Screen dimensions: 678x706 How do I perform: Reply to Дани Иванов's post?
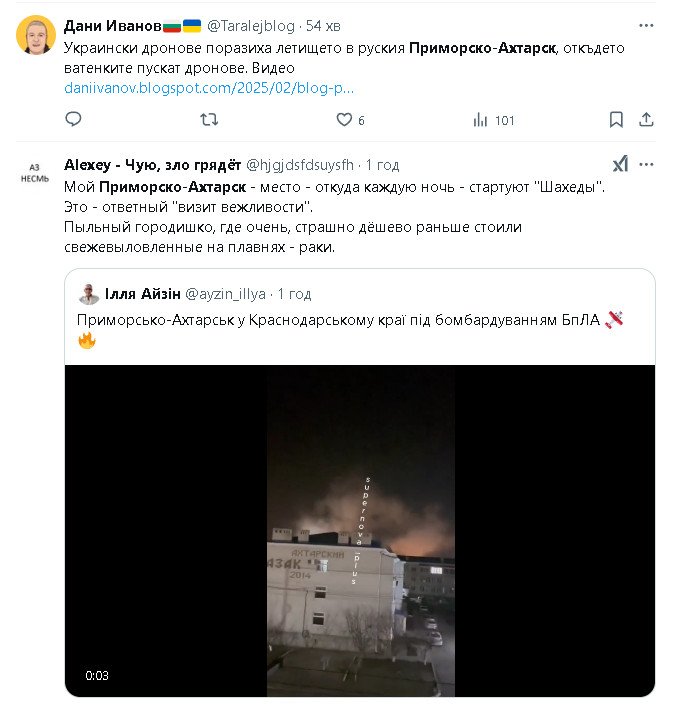coord(73,120)
